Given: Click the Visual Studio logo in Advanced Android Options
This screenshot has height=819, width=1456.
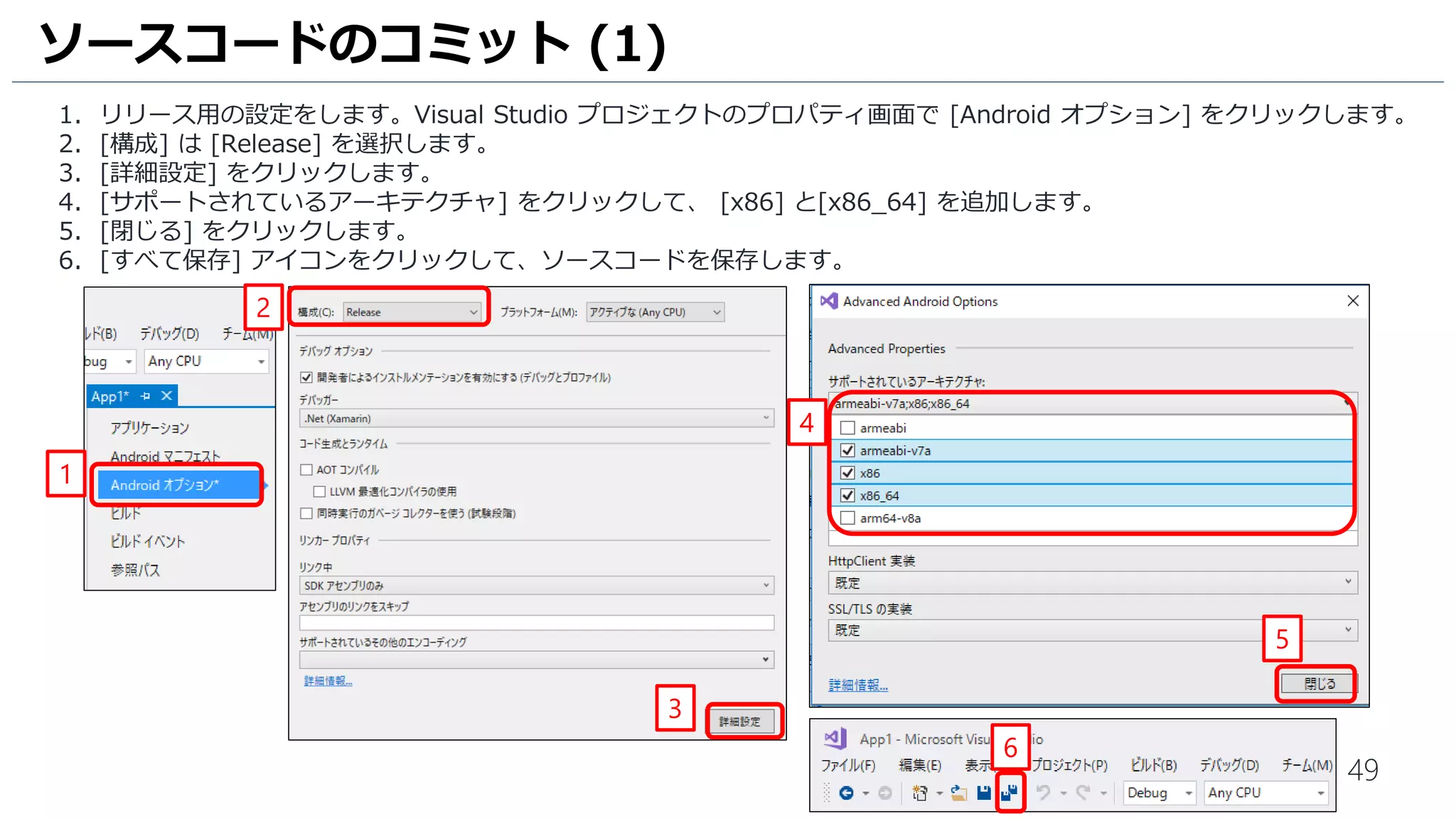Looking at the screenshot, I should [x=828, y=301].
